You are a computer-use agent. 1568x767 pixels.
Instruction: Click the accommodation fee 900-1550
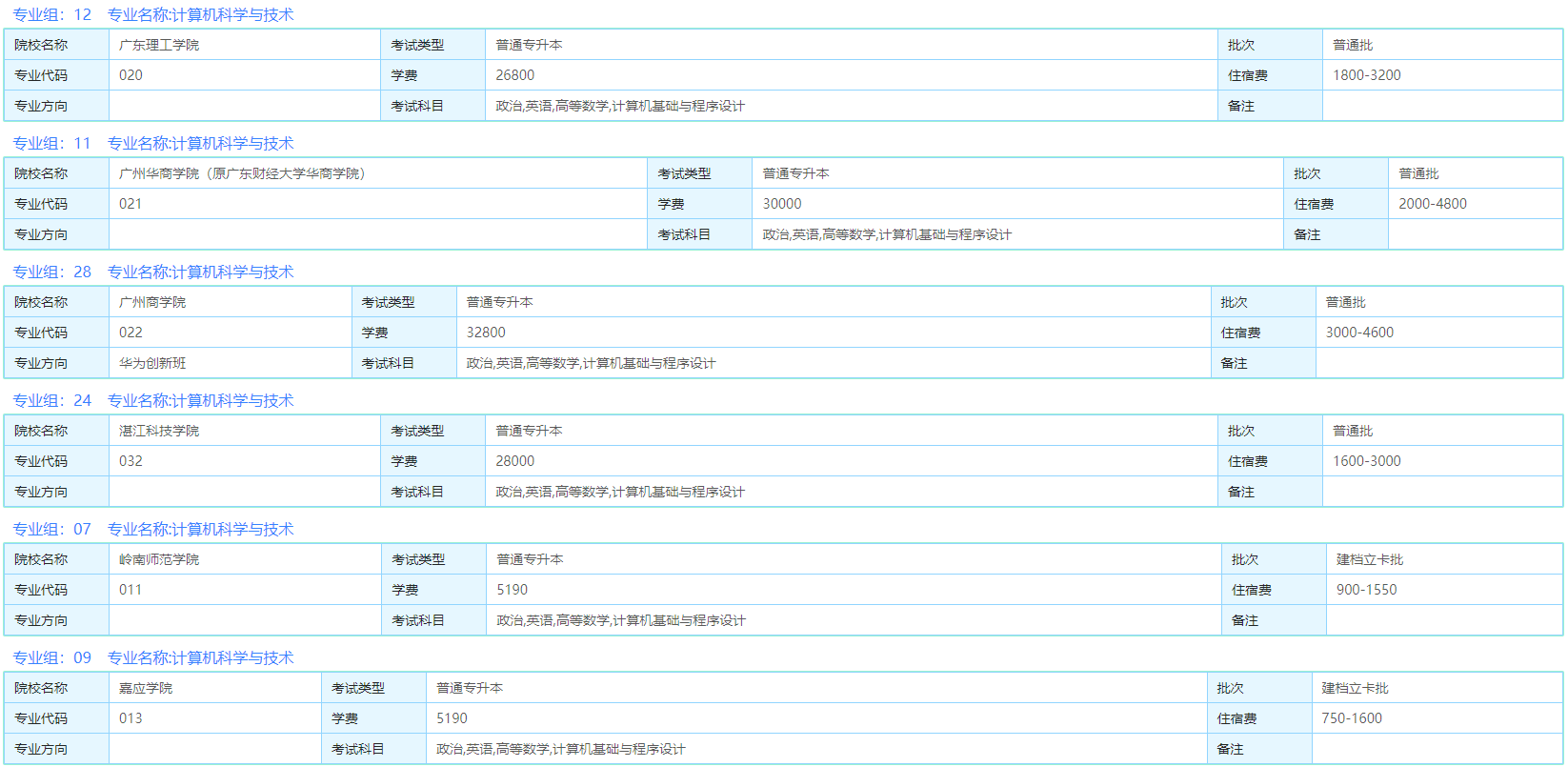click(1367, 590)
